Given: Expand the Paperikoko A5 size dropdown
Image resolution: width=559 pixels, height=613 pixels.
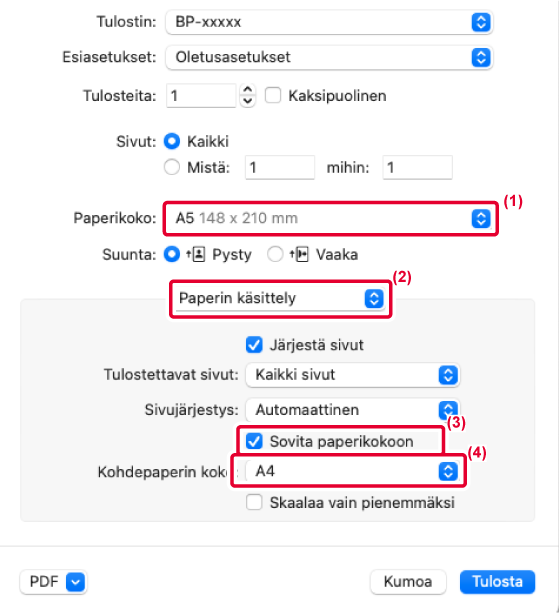Looking at the screenshot, I should pyautogui.click(x=329, y=218).
